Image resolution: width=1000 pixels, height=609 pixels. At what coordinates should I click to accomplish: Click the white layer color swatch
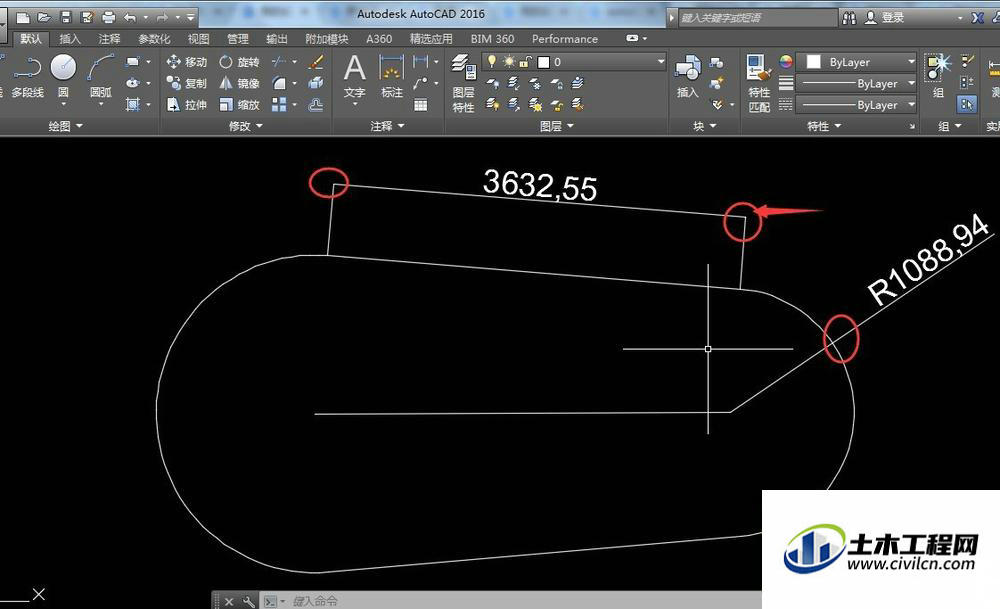[544, 62]
